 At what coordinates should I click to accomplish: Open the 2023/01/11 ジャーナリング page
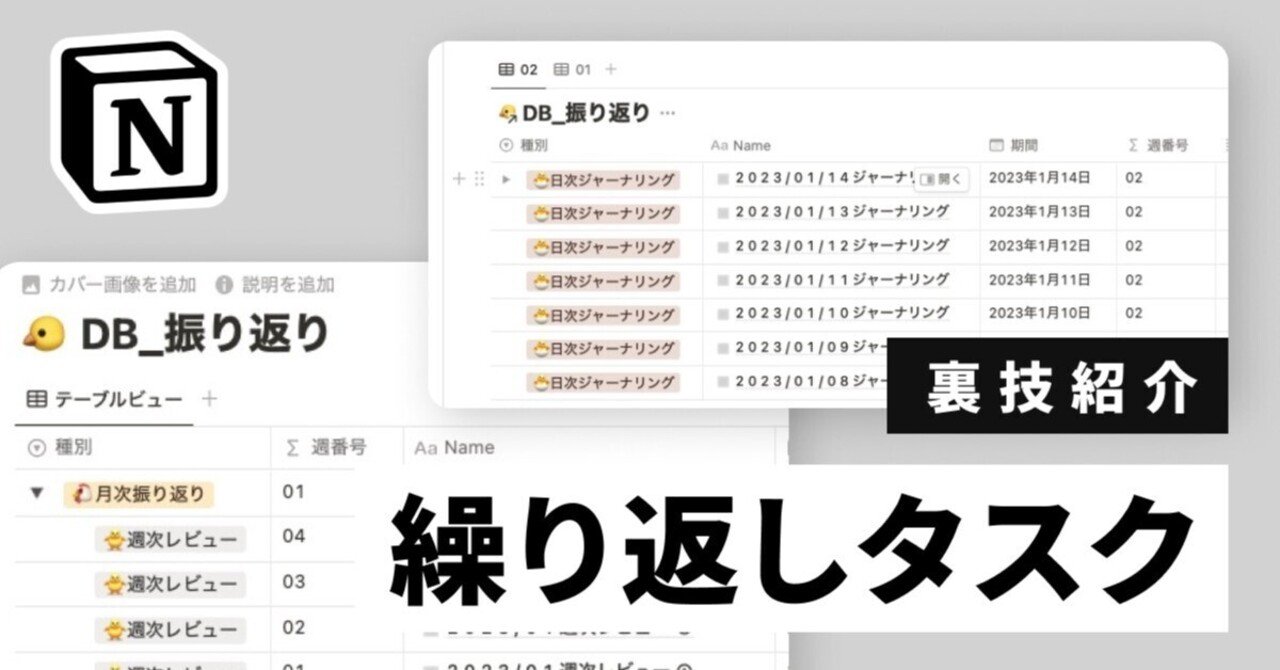click(842, 279)
